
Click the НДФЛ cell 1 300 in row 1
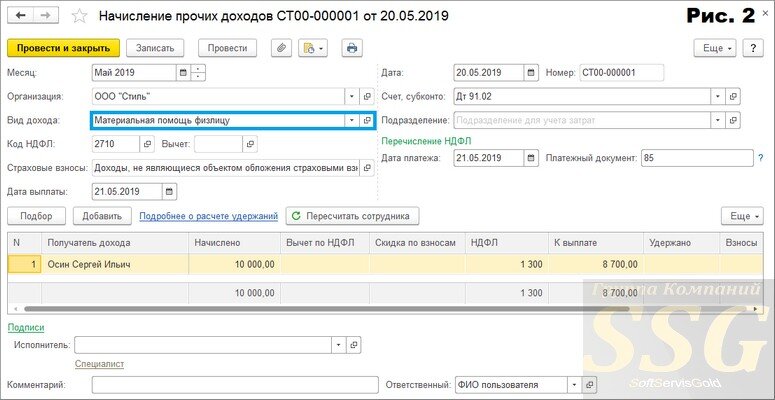(507, 265)
